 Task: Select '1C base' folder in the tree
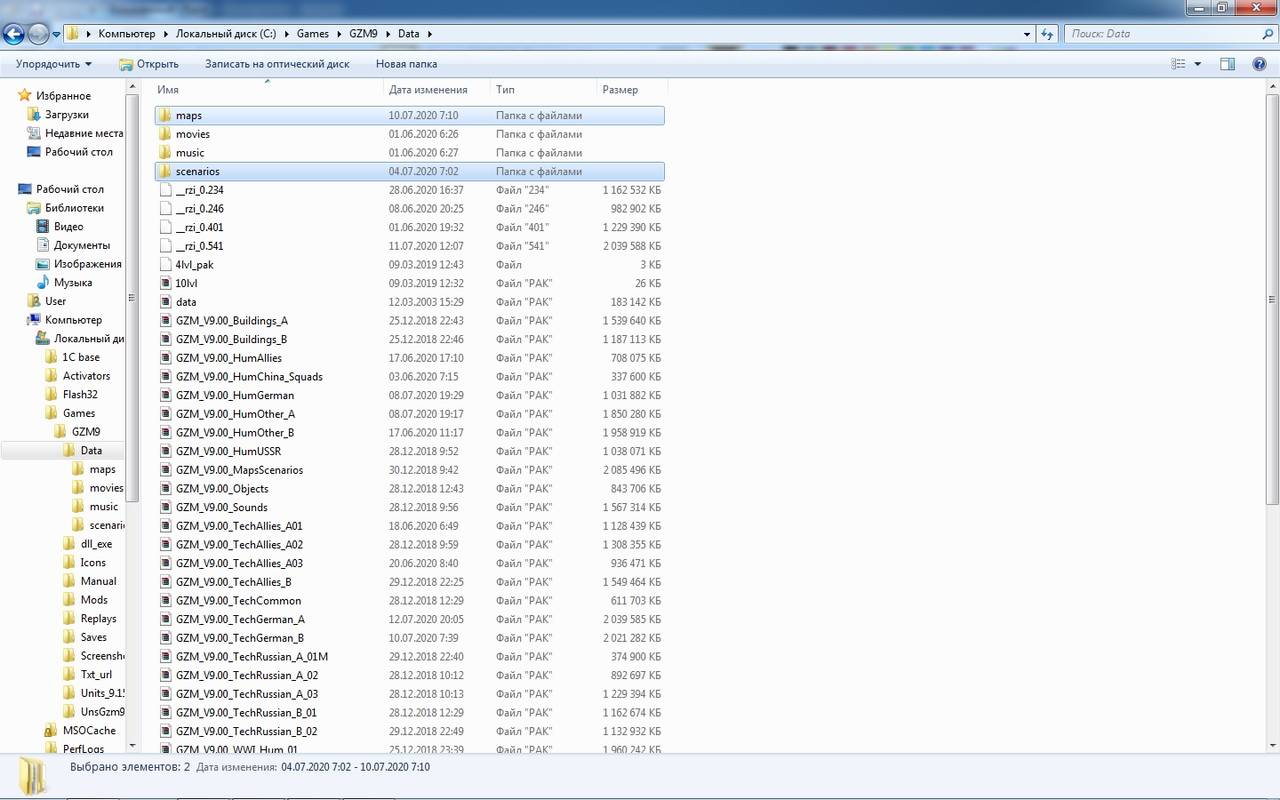(x=81, y=357)
